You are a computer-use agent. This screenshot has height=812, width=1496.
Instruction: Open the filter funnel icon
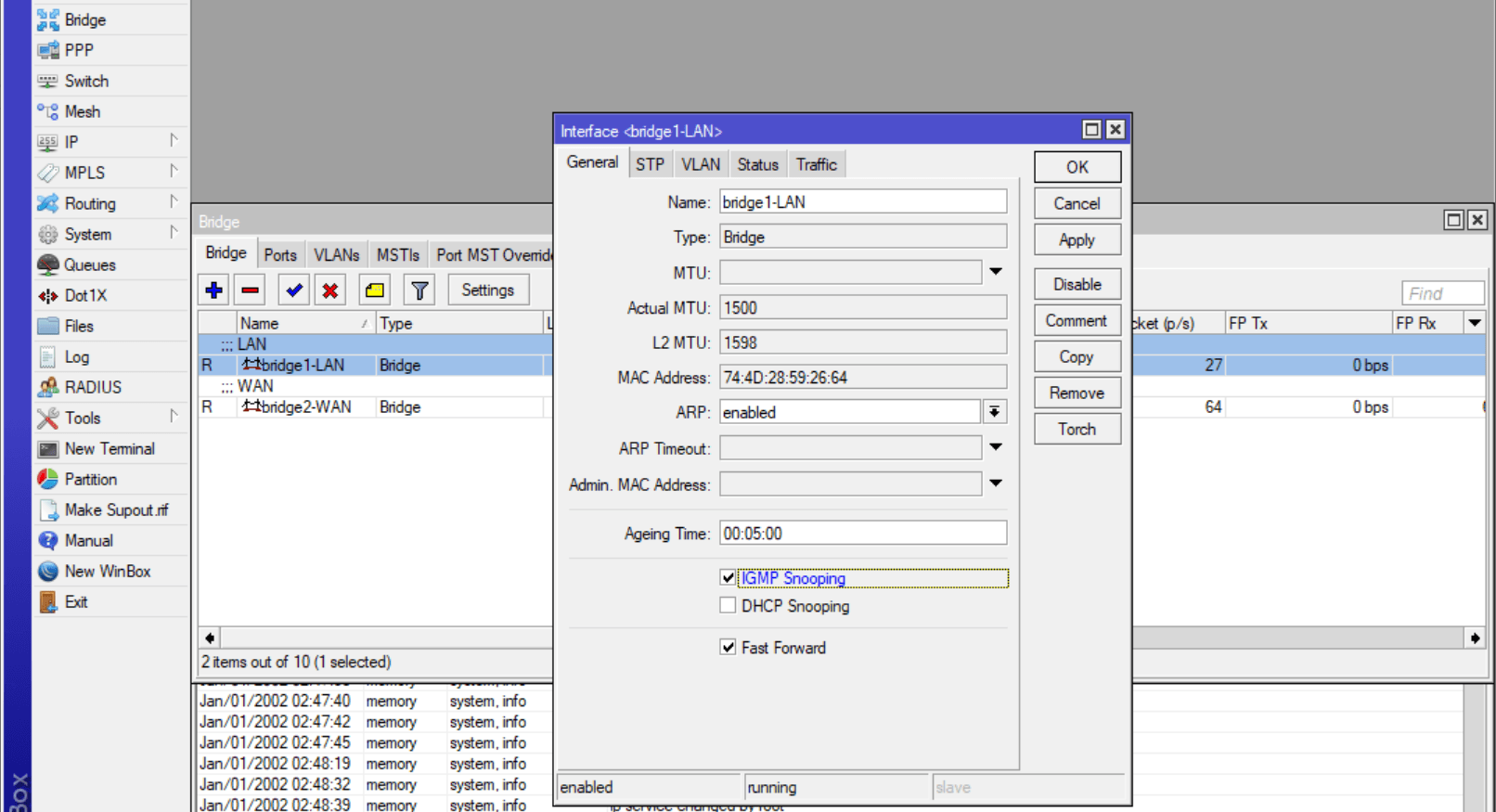419,290
